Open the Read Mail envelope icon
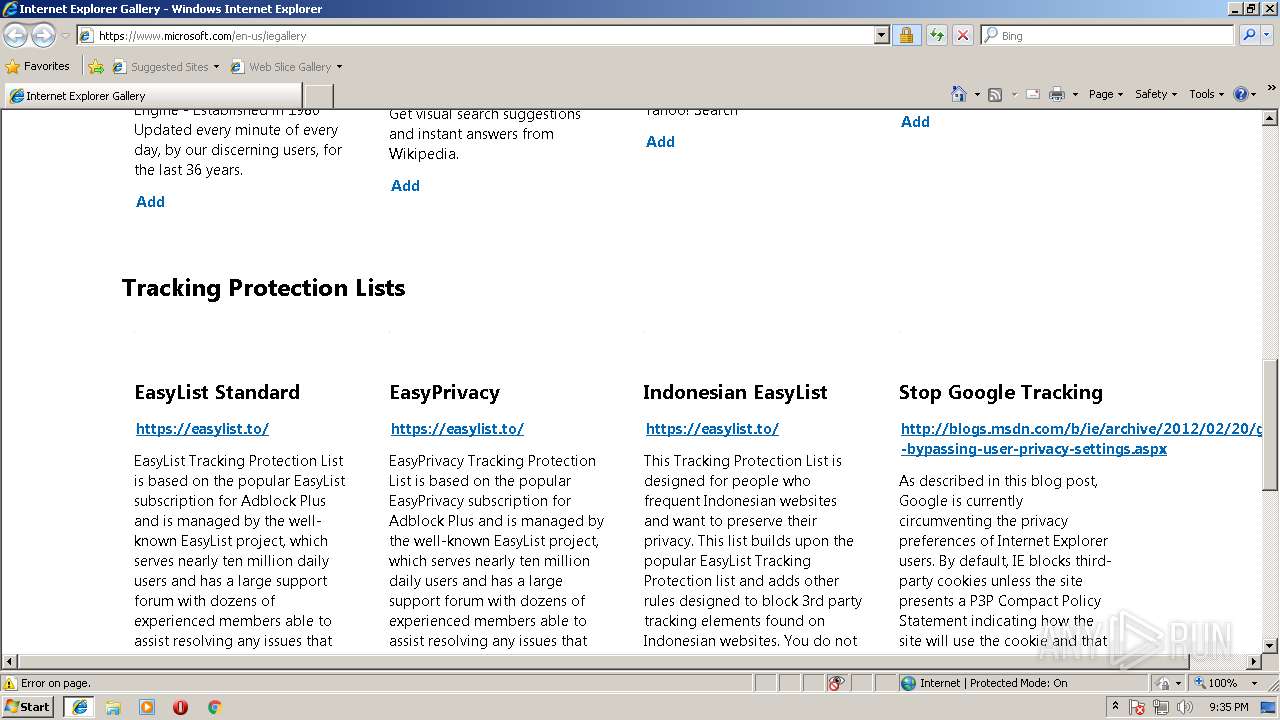 [1033, 94]
